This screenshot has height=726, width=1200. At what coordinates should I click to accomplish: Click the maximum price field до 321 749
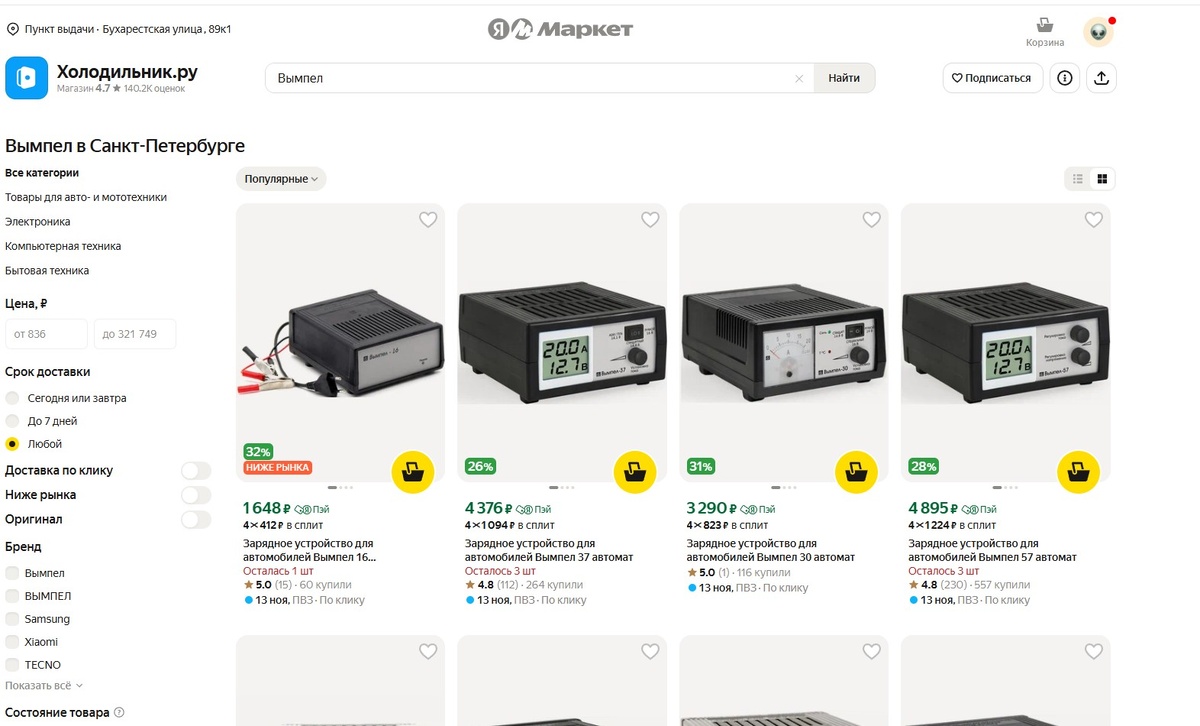(135, 334)
